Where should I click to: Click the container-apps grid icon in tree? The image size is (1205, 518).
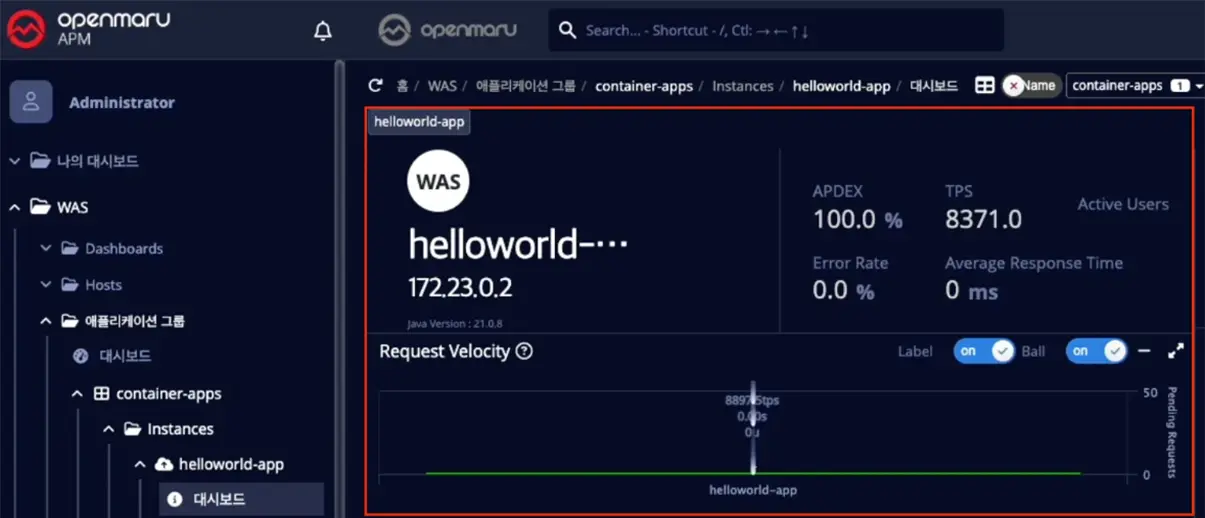pos(101,394)
